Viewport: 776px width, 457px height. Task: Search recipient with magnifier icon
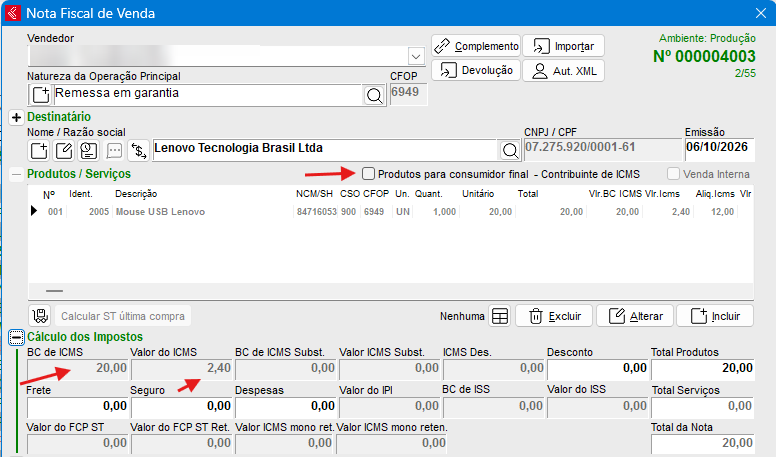510,150
